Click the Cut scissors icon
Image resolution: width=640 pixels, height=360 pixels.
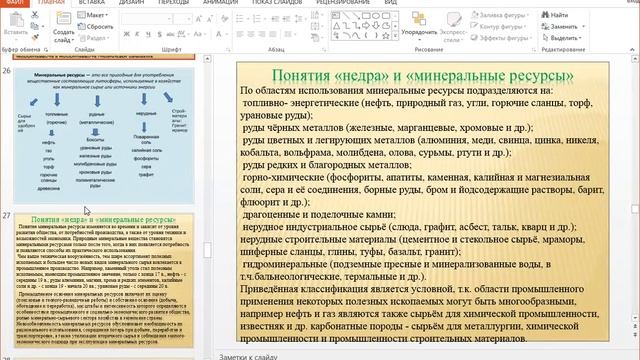[x=35, y=15]
